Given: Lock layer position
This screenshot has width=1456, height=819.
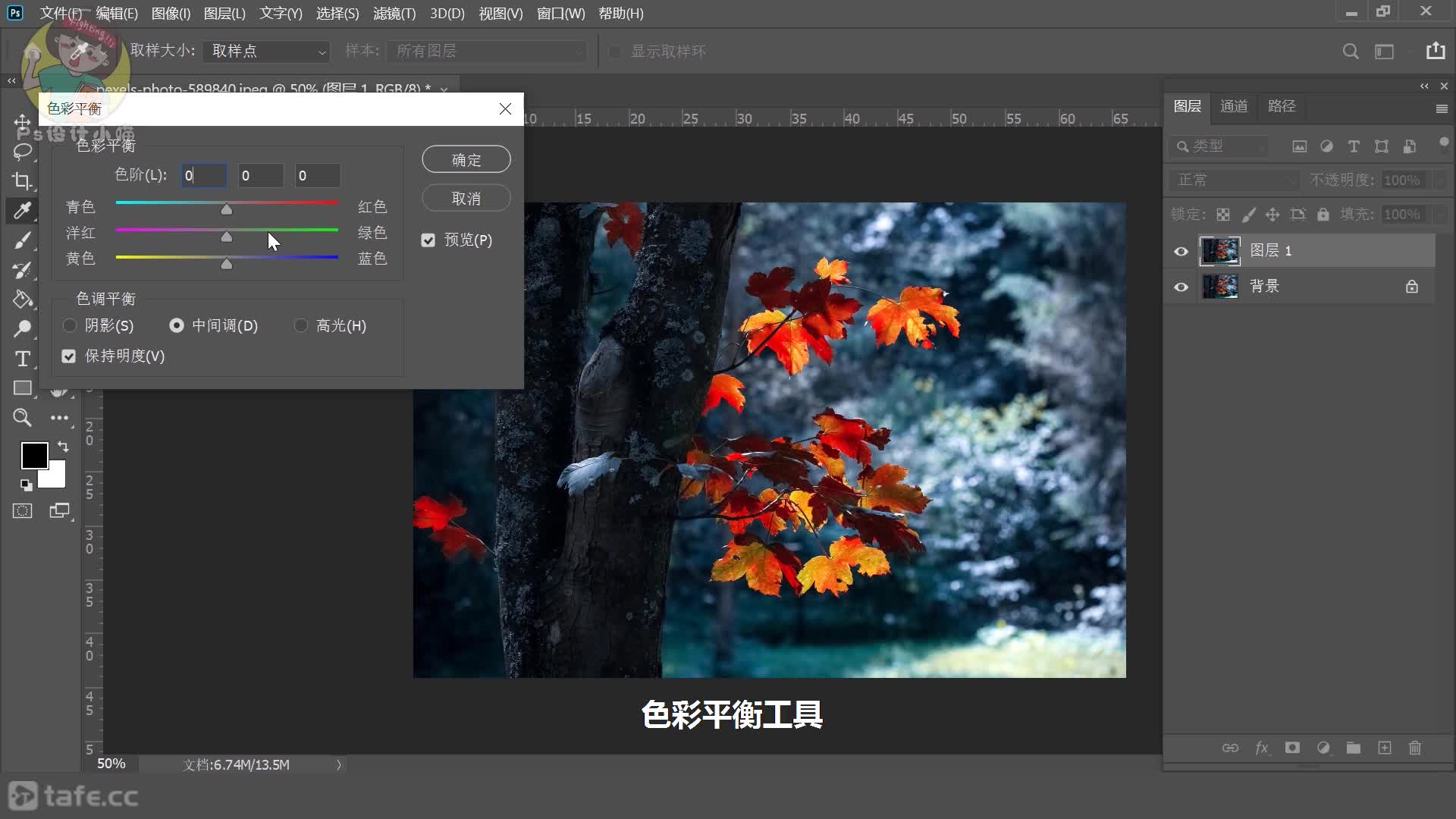Looking at the screenshot, I should point(1272,215).
